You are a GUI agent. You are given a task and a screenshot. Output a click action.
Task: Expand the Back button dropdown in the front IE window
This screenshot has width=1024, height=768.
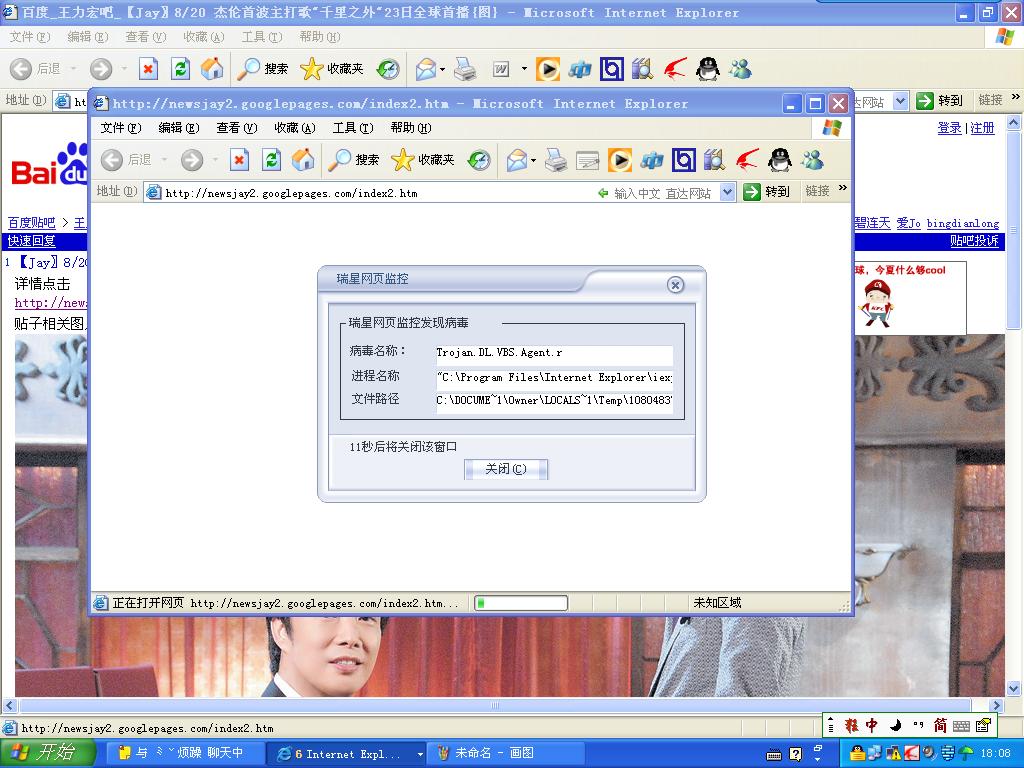[x=164, y=160]
